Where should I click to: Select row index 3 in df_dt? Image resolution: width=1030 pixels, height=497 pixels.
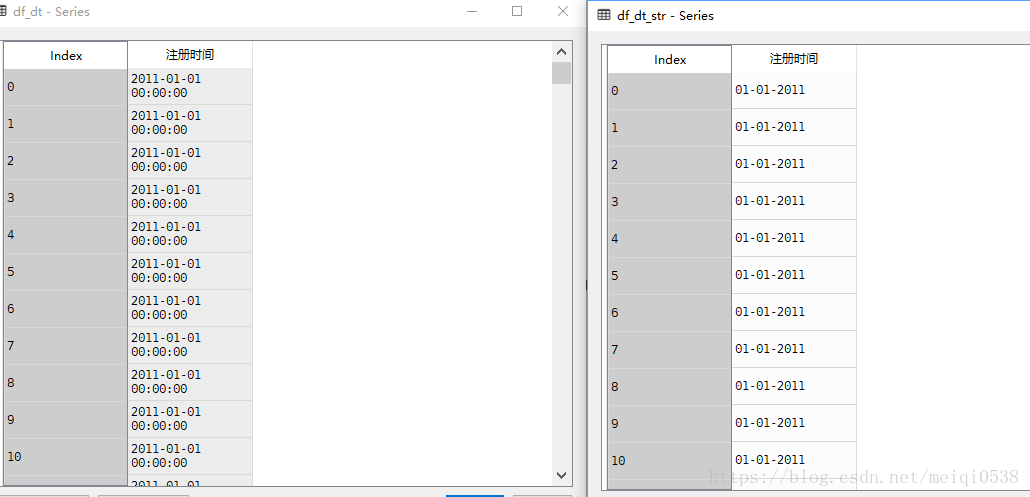pos(66,198)
